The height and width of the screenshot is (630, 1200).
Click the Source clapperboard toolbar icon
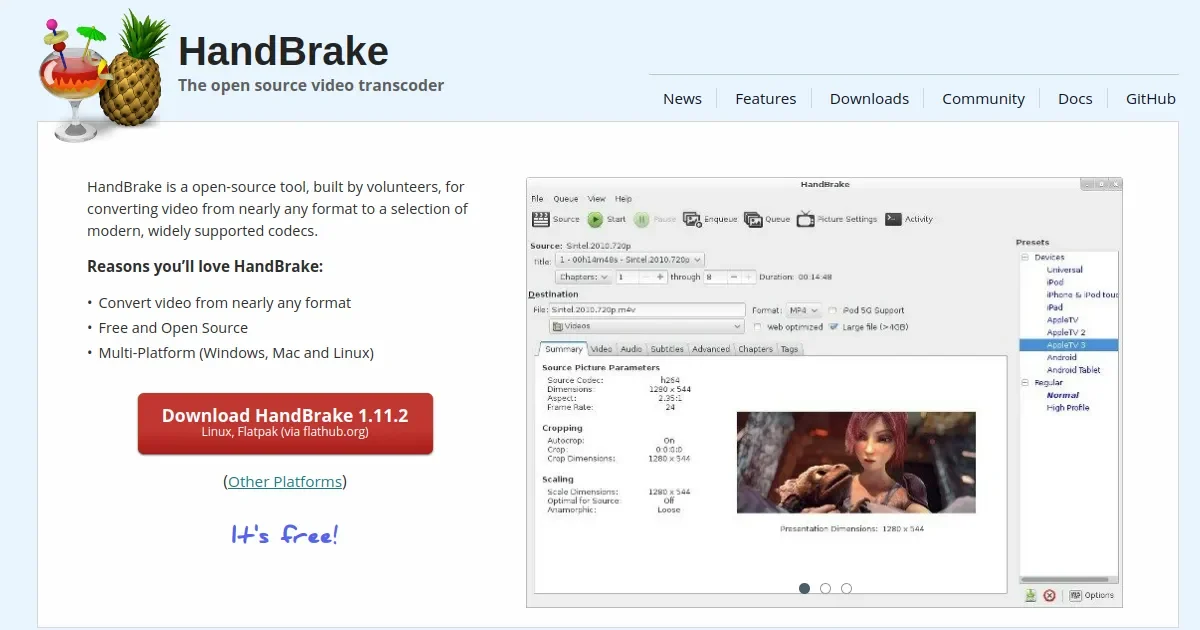coord(541,219)
